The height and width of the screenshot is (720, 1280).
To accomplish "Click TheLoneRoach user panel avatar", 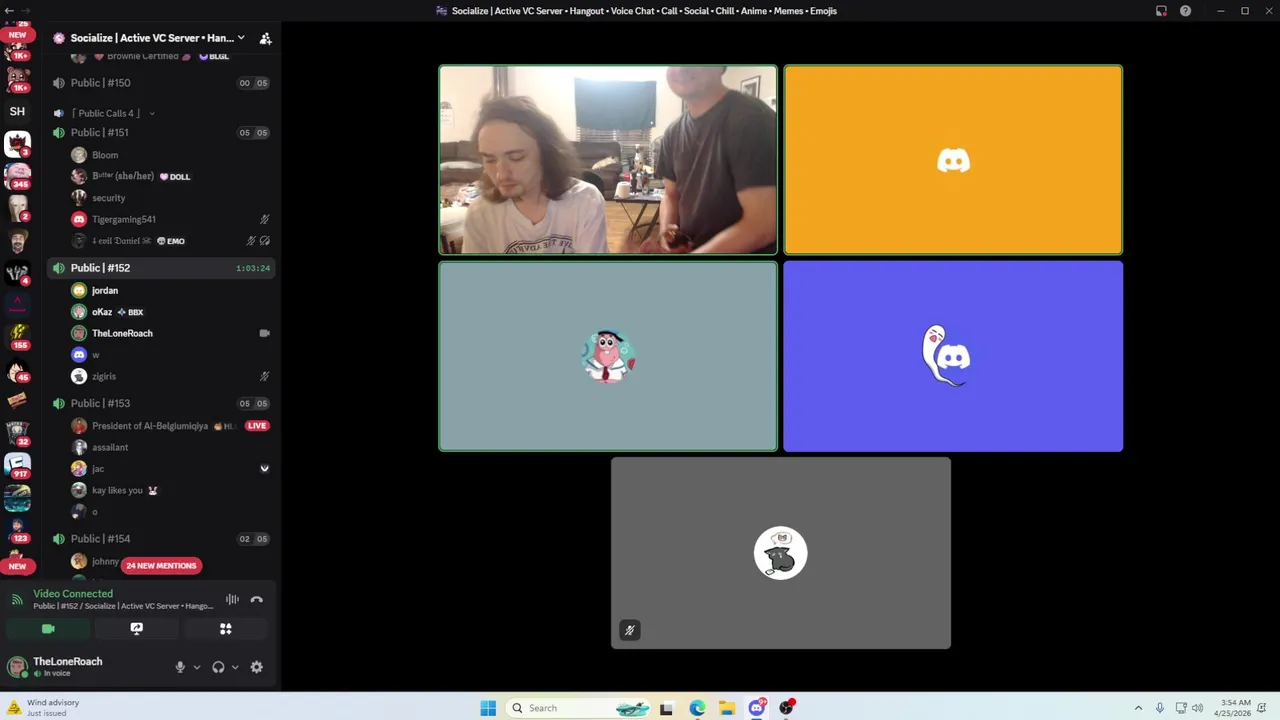I will [x=17, y=667].
